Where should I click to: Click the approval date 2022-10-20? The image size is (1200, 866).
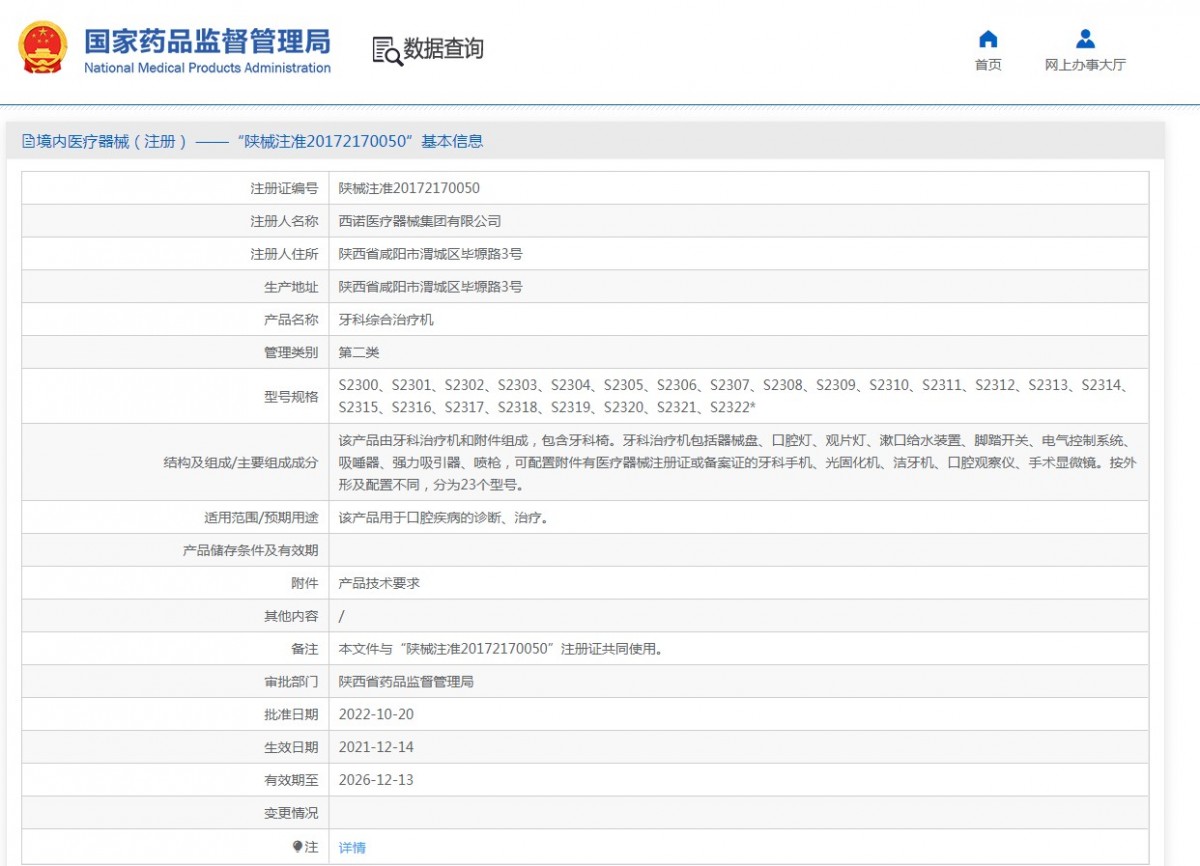376,714
